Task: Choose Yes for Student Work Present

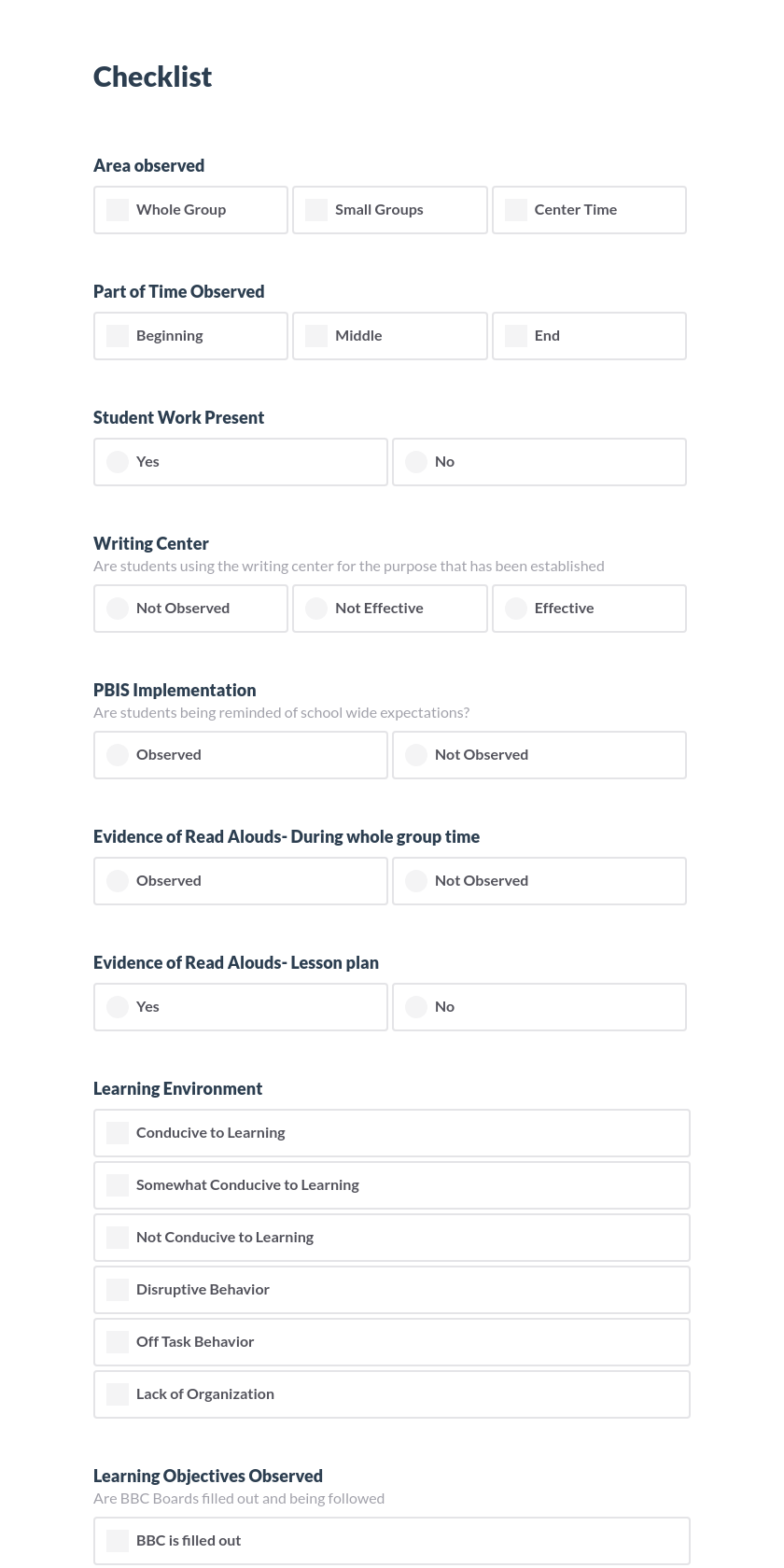Action: 118,462
